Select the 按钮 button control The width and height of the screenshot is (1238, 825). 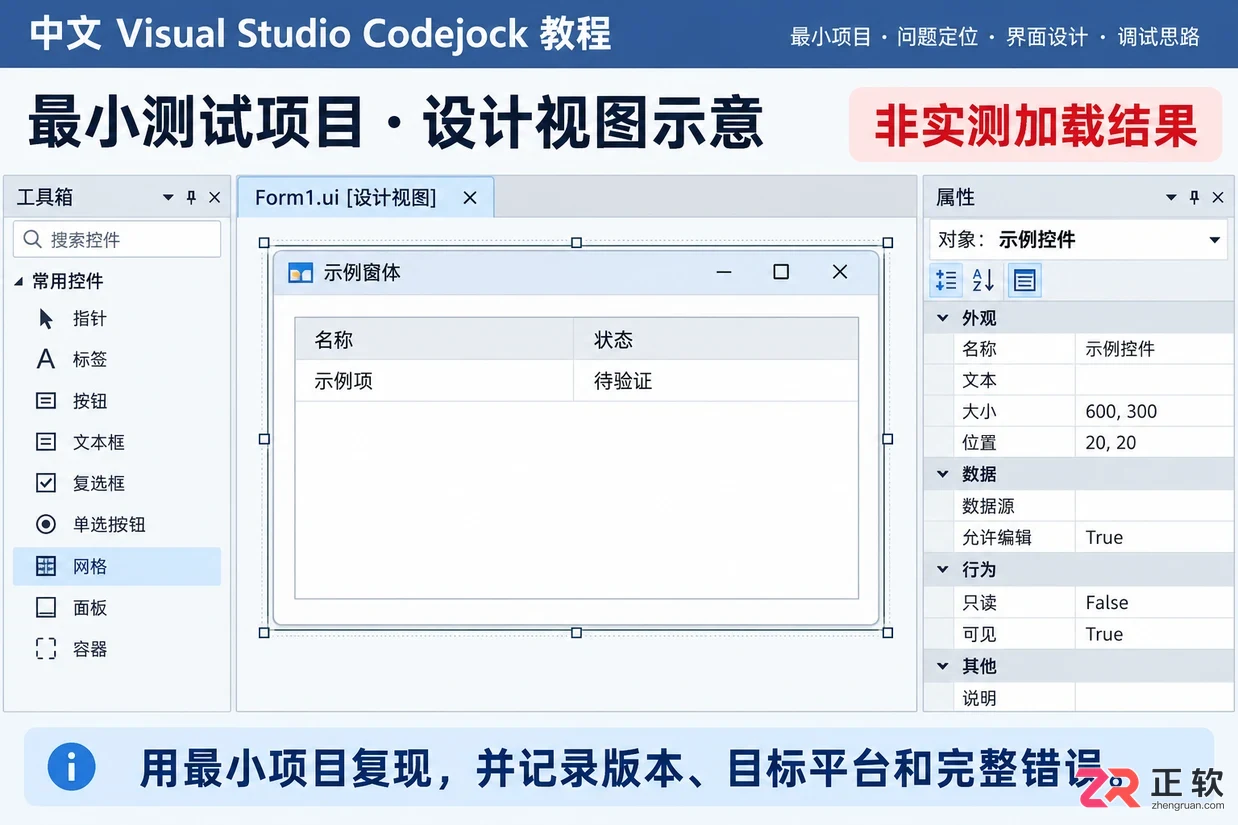tap(117, 401)
